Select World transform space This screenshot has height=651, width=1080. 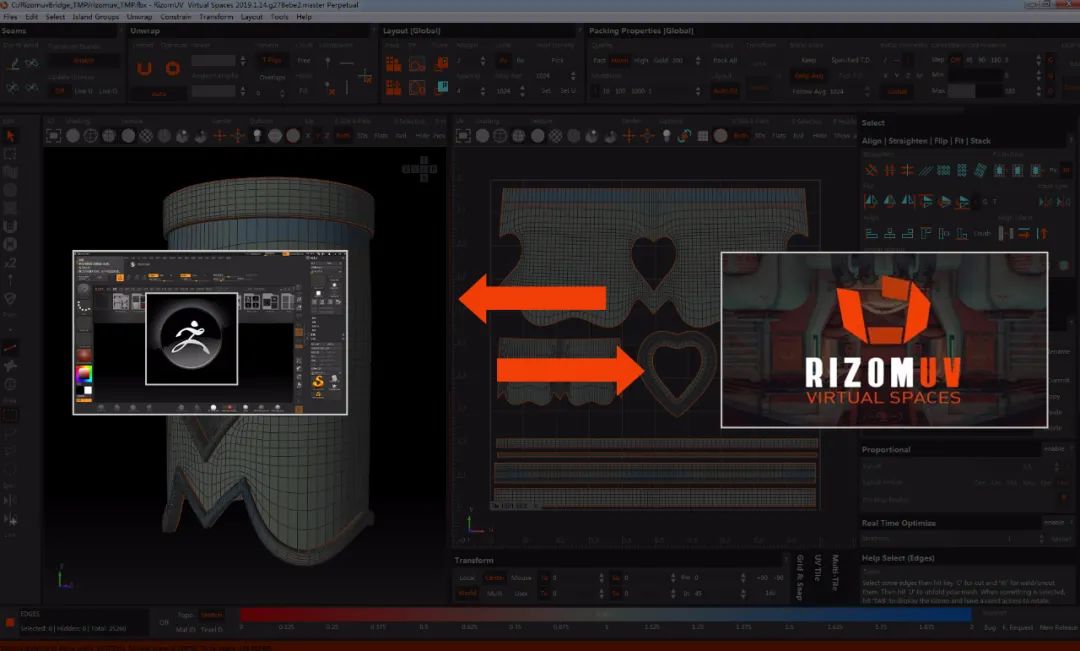(467, 594)
